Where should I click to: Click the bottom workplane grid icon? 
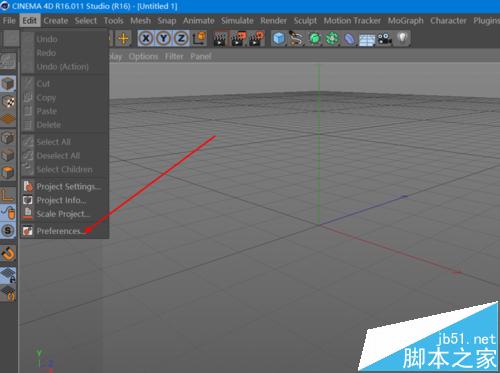coord(8,293)
